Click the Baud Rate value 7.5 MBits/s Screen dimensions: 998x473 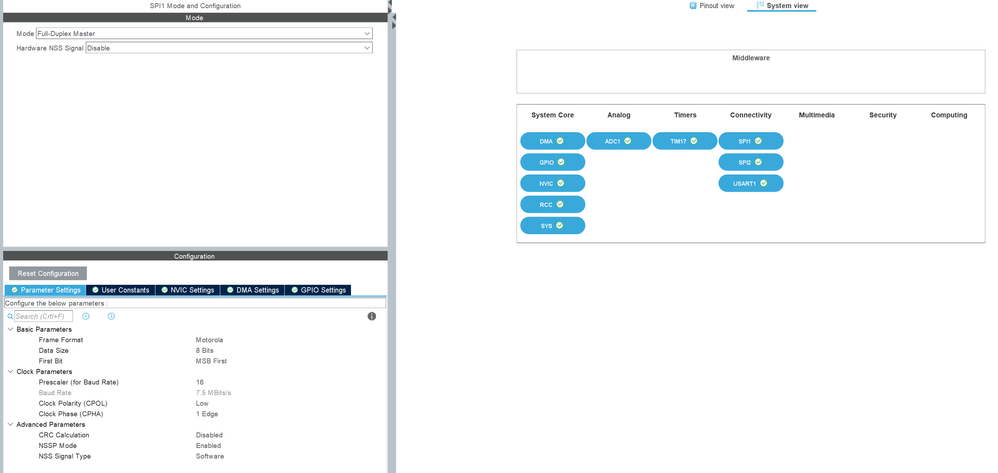[213, 393]
